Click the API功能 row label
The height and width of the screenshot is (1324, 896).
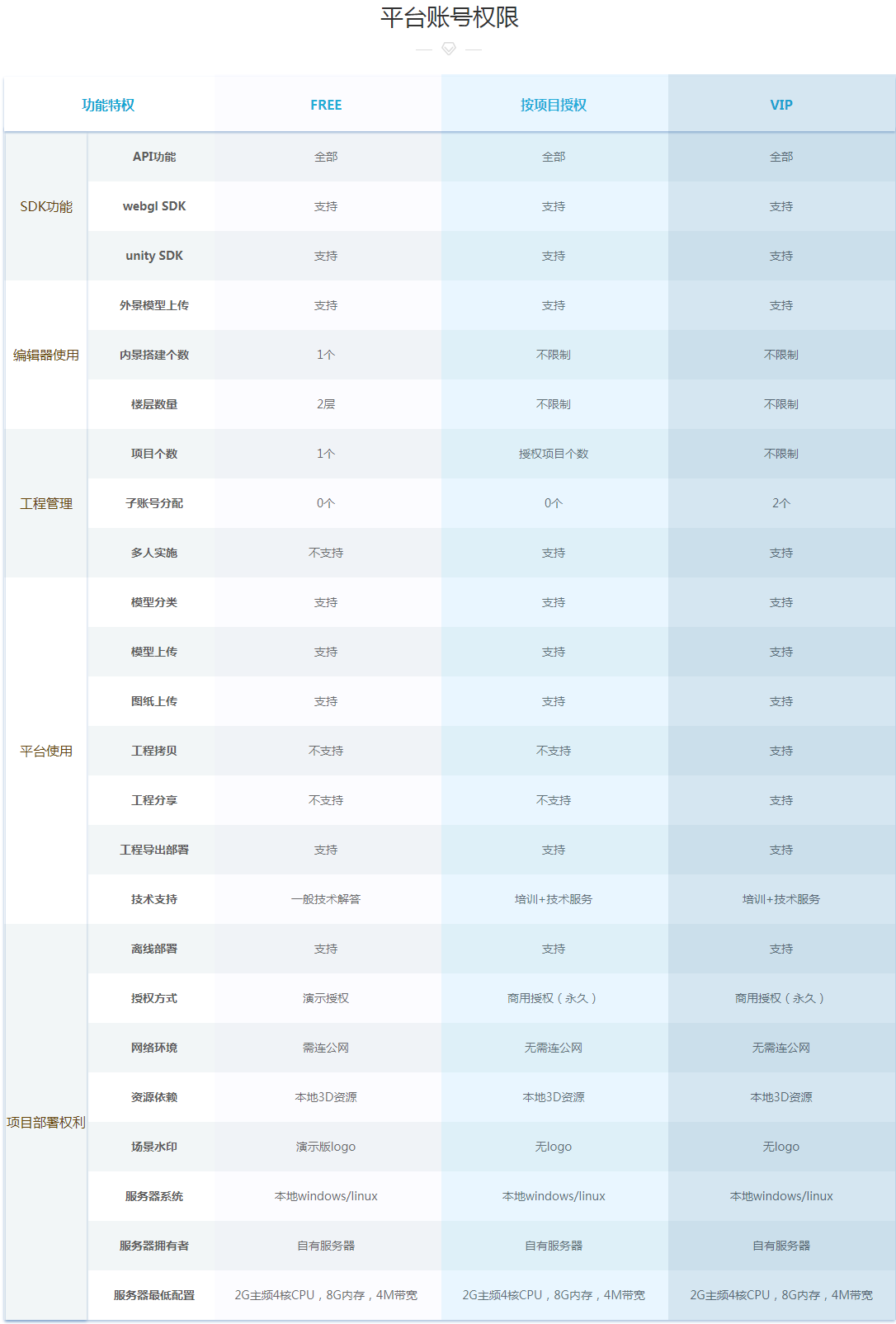(x=154, y=157)
